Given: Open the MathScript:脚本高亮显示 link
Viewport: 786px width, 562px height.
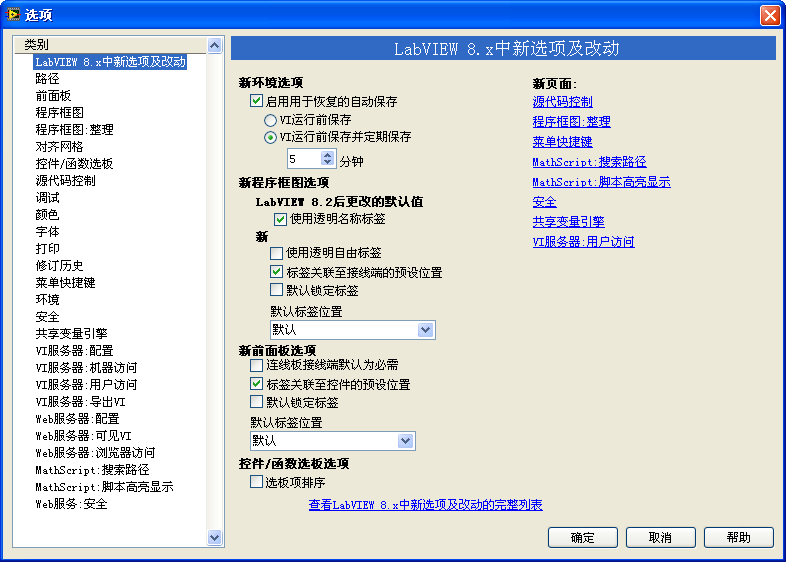Looking at the screenshot, I should tap(602, 182).
